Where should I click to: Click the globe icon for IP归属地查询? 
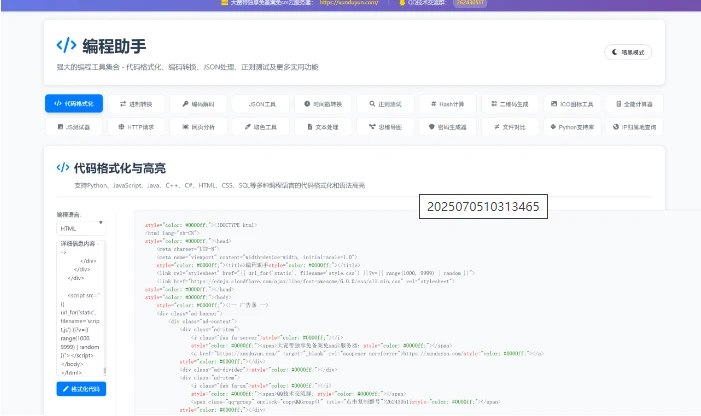(x=616, y=127)
